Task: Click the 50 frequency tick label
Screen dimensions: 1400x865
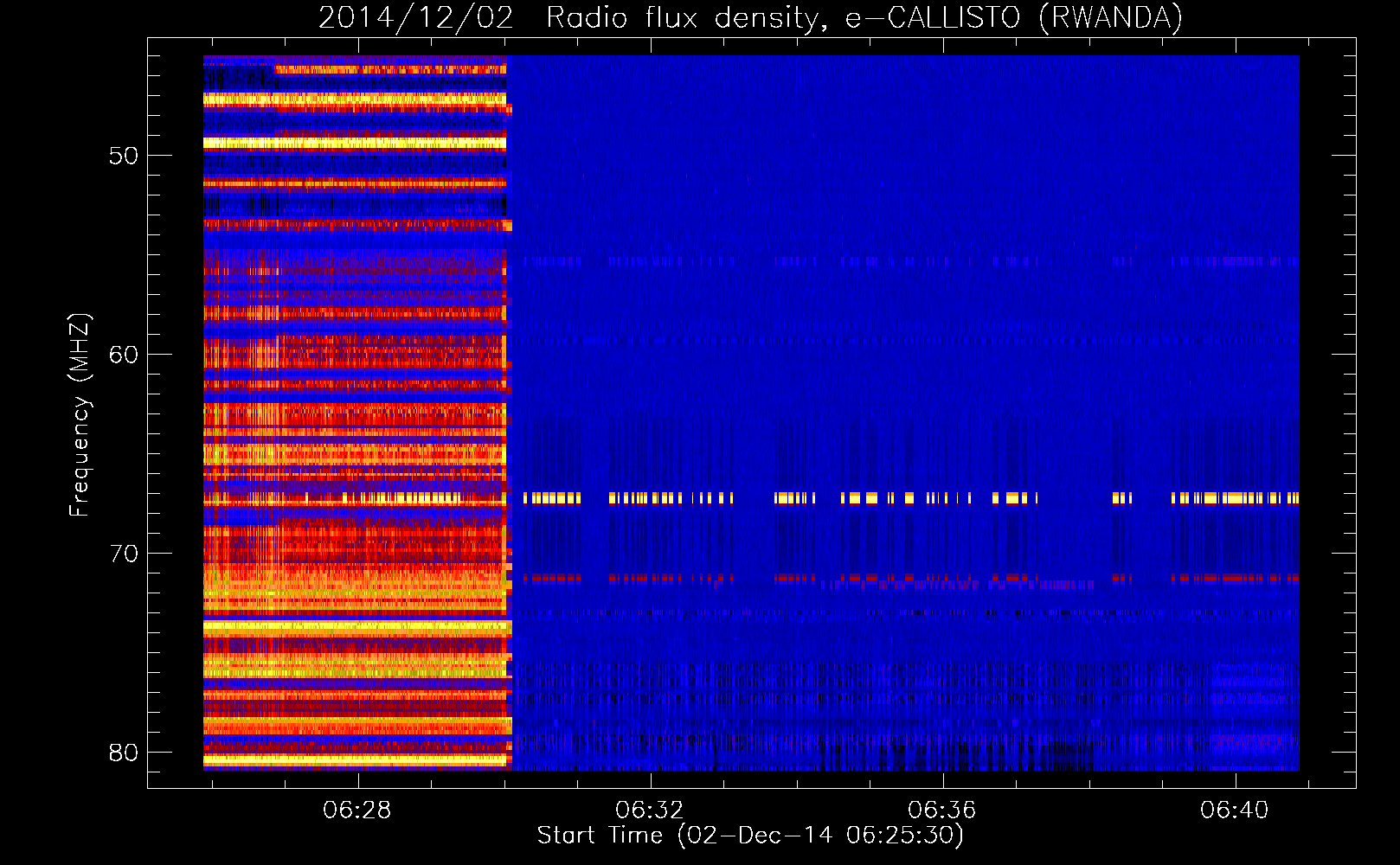Action: coord(124,157)
